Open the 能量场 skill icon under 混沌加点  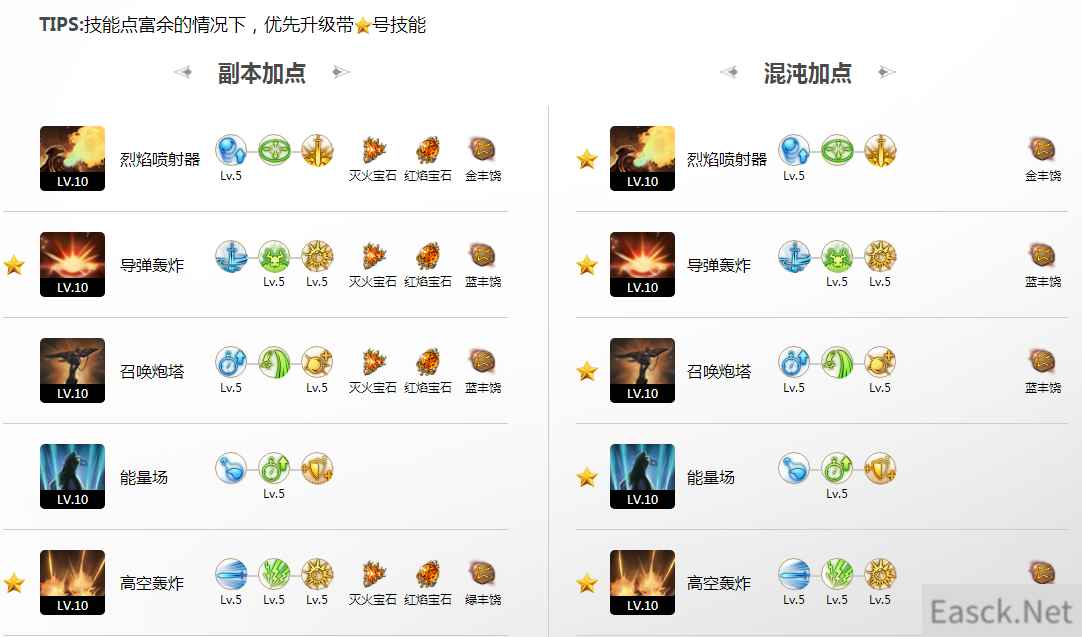[x=642, y=476]
